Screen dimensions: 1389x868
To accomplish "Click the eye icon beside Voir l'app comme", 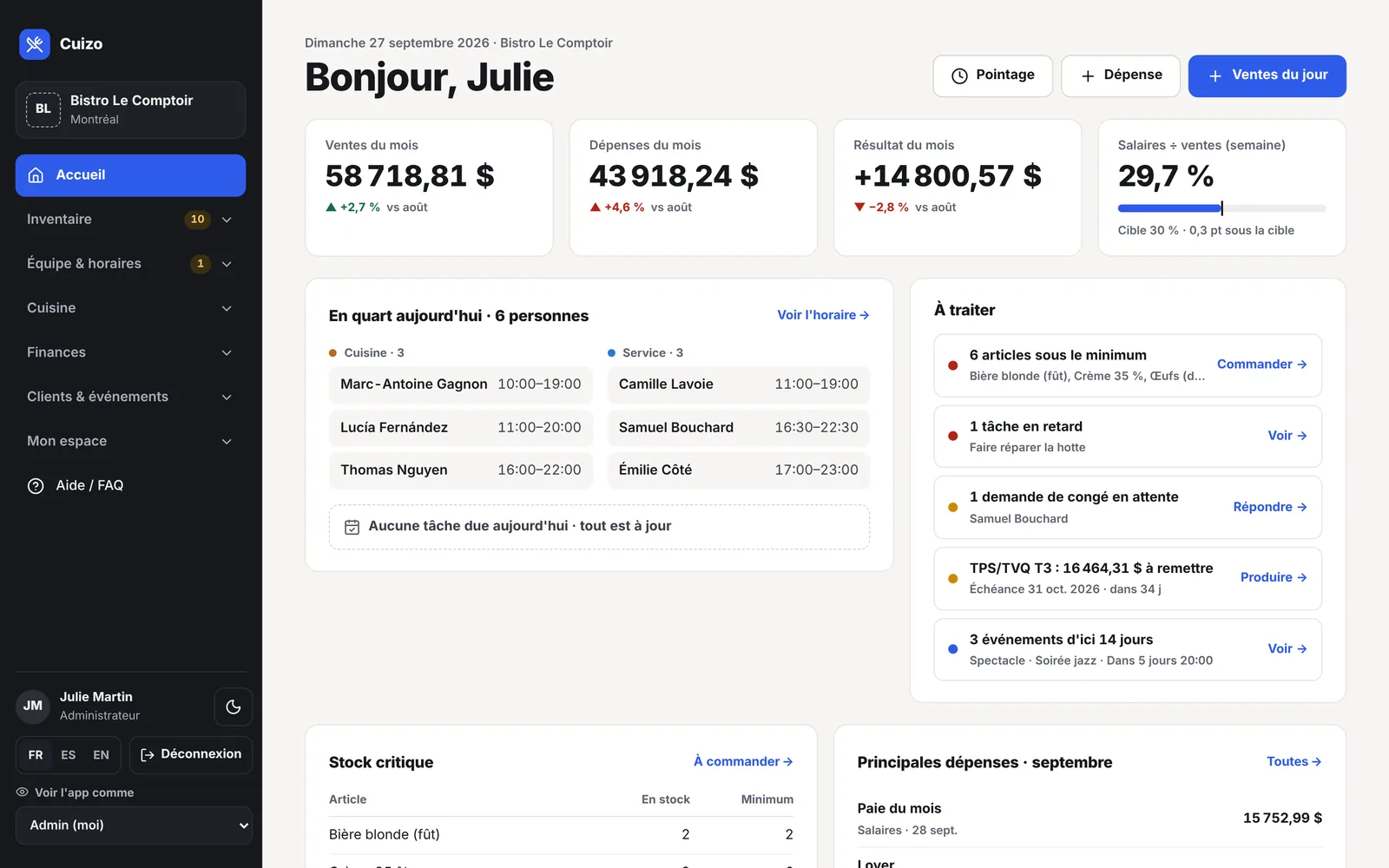I will coord(23,792).
